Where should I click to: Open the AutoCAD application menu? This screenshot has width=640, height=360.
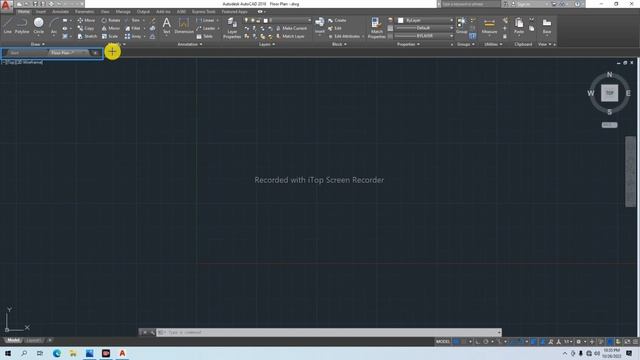pyautogui.click(x=6, y=5)
